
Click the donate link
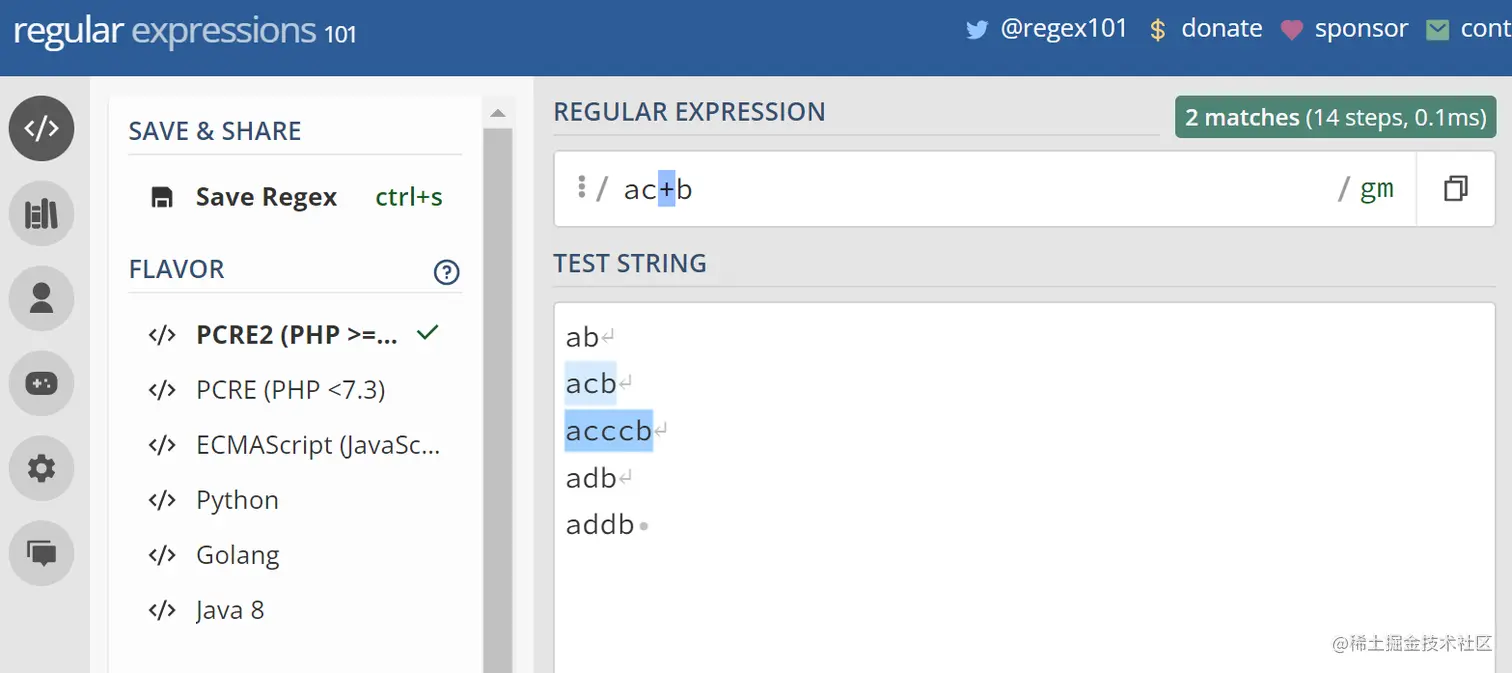click(x=1220, y=29)
